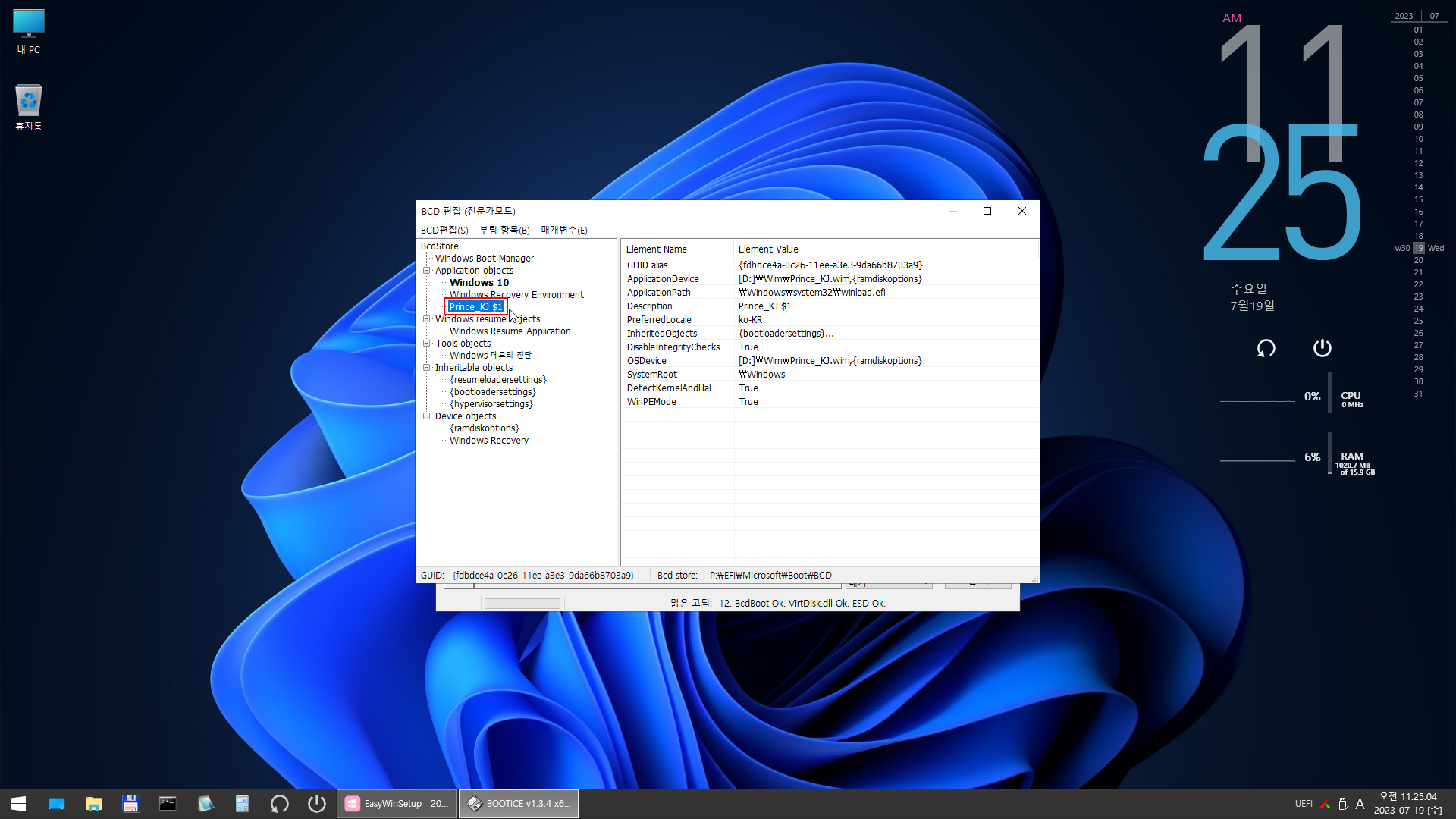Screen dimensions: 1456x819
Task: Minimize the BCD 편집 window
Action: 953,211
